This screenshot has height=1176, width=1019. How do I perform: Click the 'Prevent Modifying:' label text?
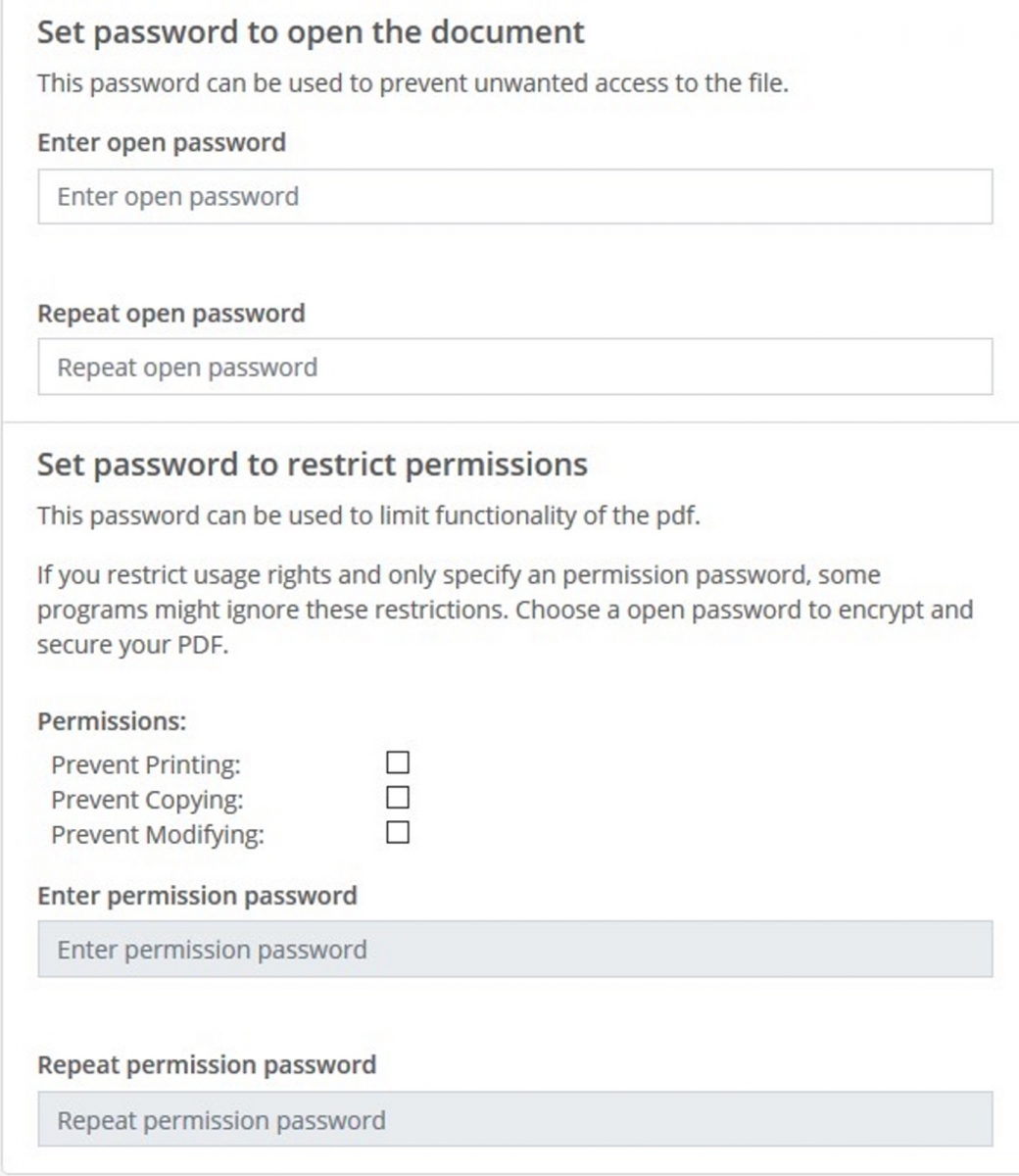(x=158, y=835)
